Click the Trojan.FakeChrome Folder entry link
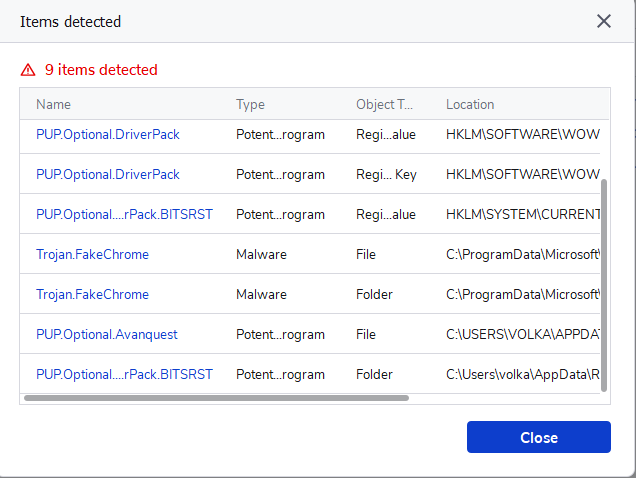636x478 pixels. pyautogui.click(x=92, y=294)
